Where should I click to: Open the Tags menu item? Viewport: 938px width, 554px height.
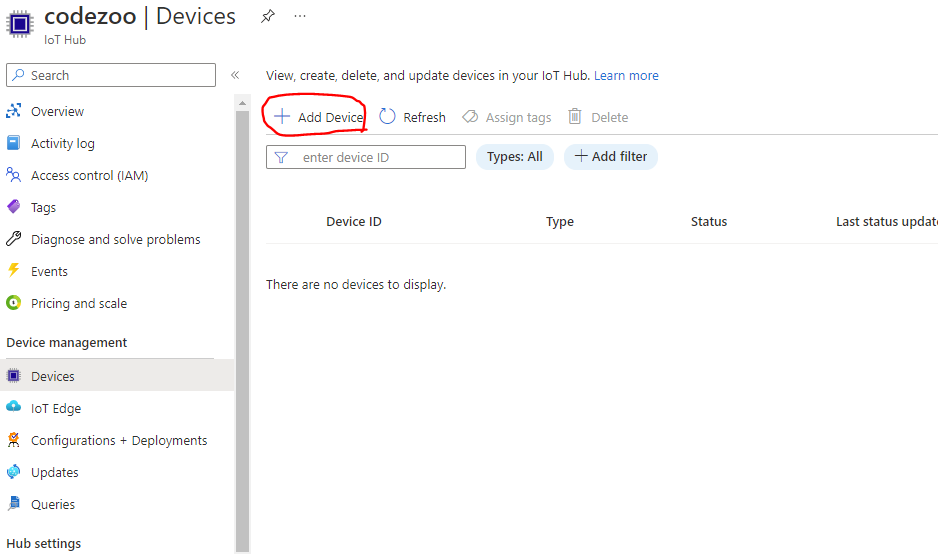point(43,208)
